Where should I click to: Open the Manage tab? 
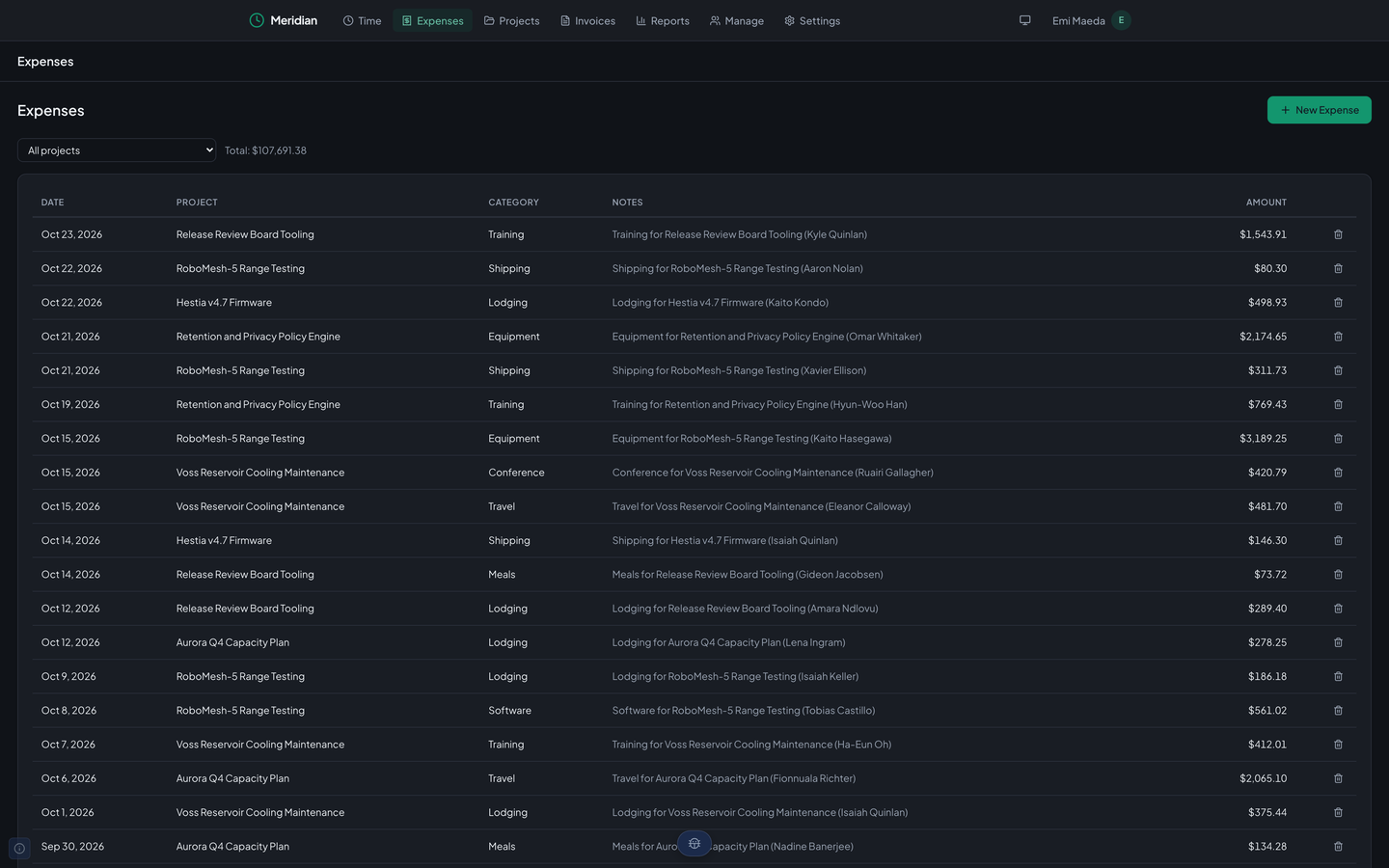pyautogui.click(x=737, y=20)
